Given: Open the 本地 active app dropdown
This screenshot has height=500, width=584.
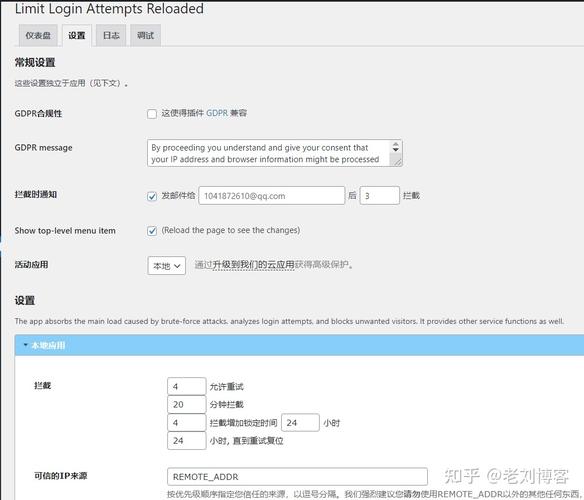Looking at the screenshot, I should tap(166, 266).
